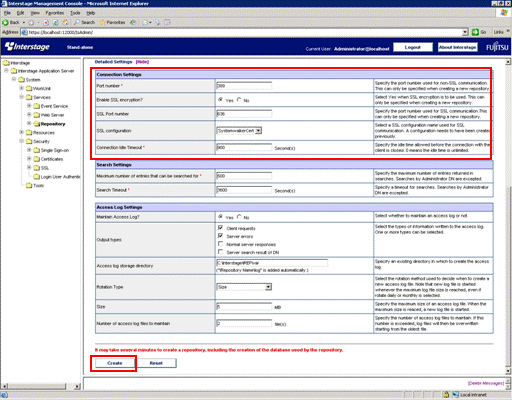Select the Resources folder icon
512x400 pixels.
tap(29, 132)
